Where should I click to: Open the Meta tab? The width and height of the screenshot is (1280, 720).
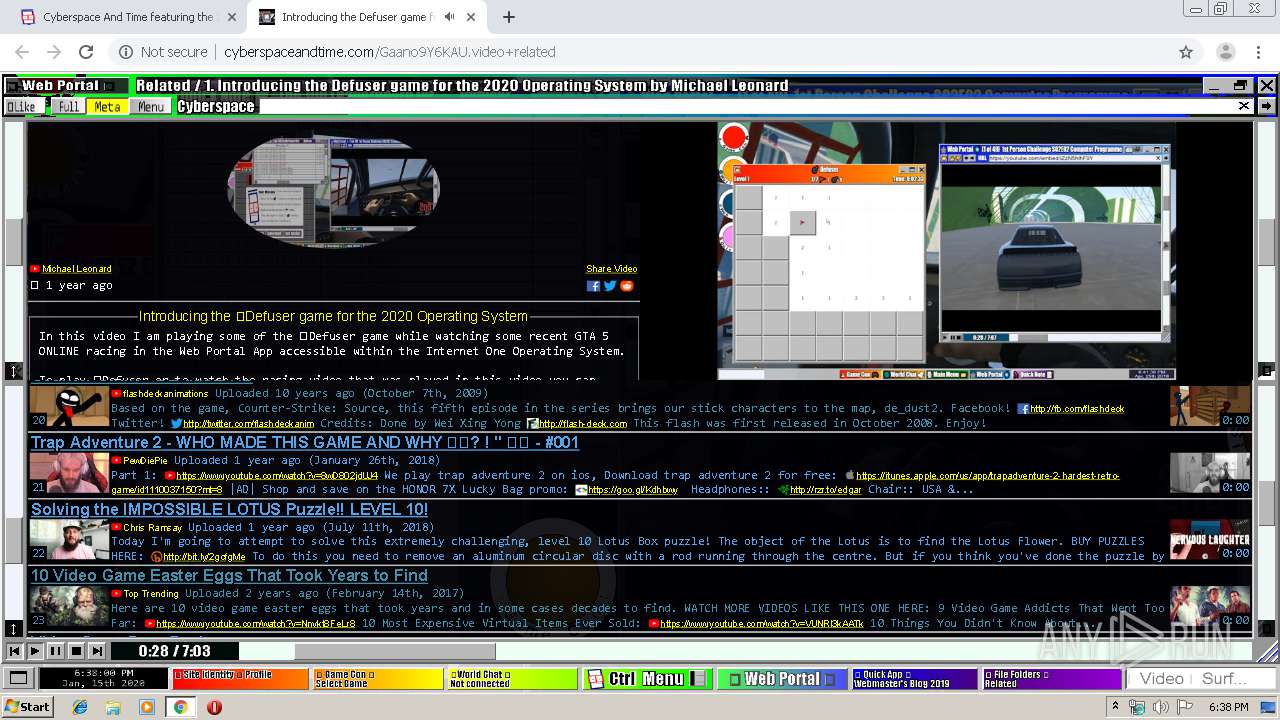[107, 107]
